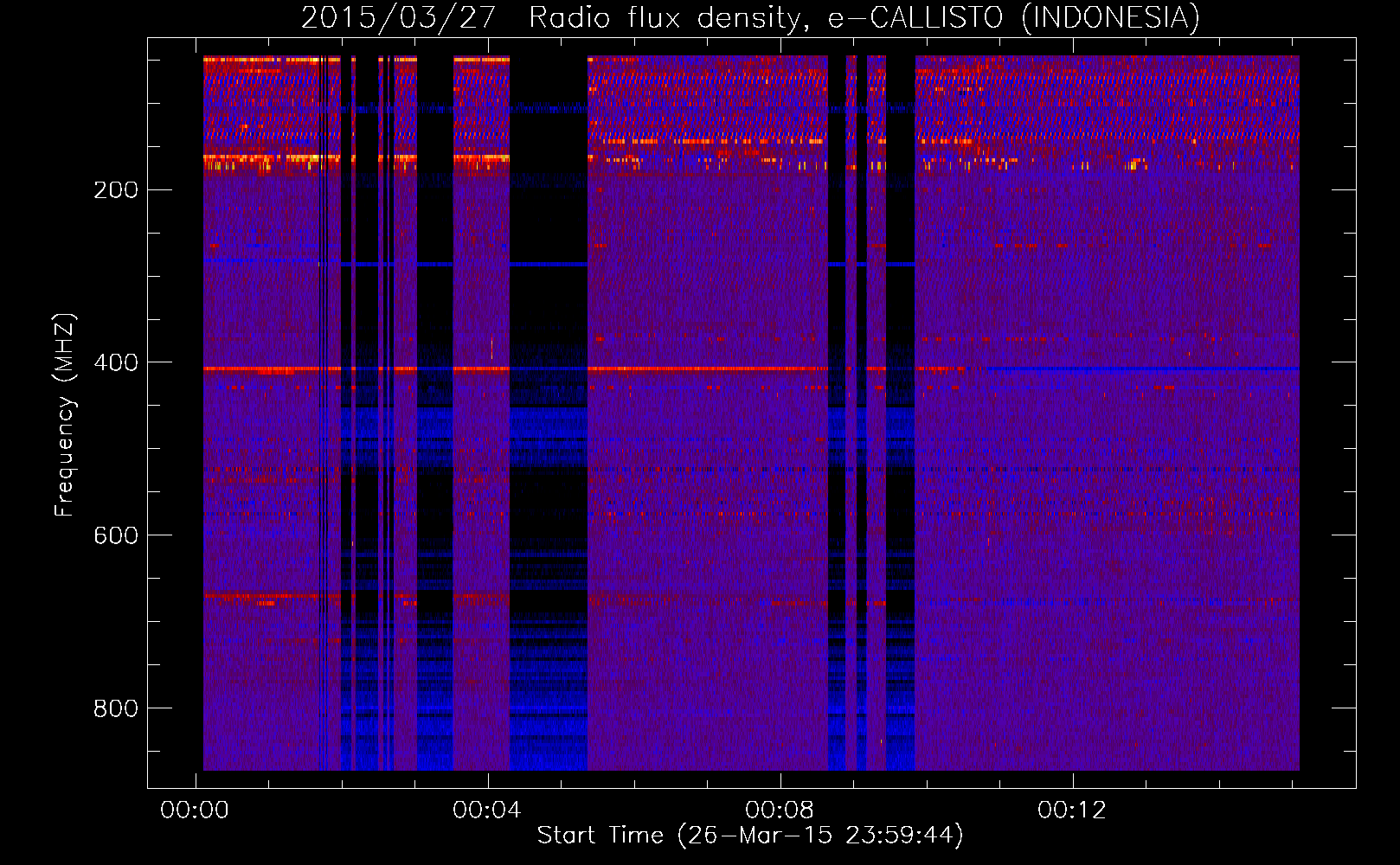The image size is (1400, 865).
Task: Click the 800 frequency tick label
Action: 116,708
